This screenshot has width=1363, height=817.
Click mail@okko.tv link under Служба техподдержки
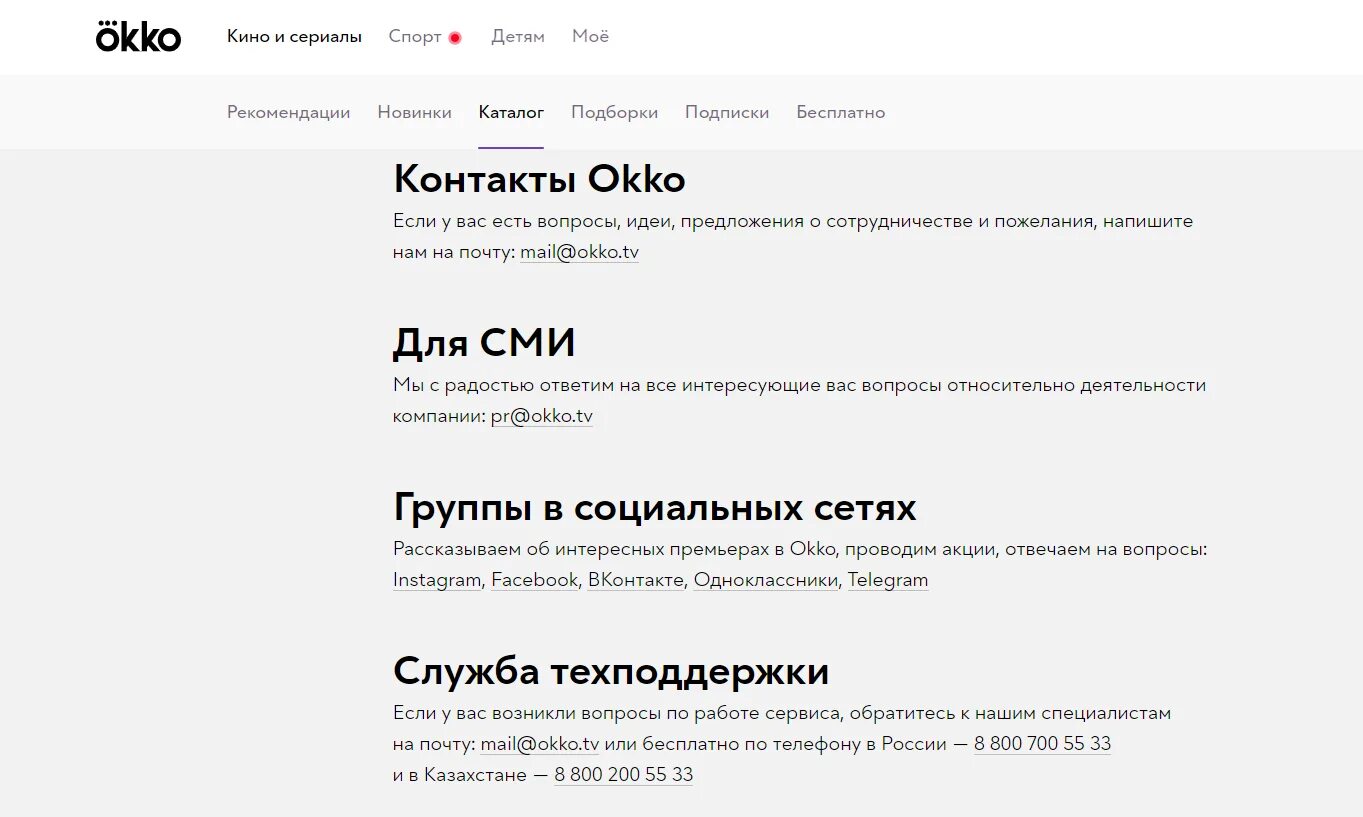(x=540, y=744)
